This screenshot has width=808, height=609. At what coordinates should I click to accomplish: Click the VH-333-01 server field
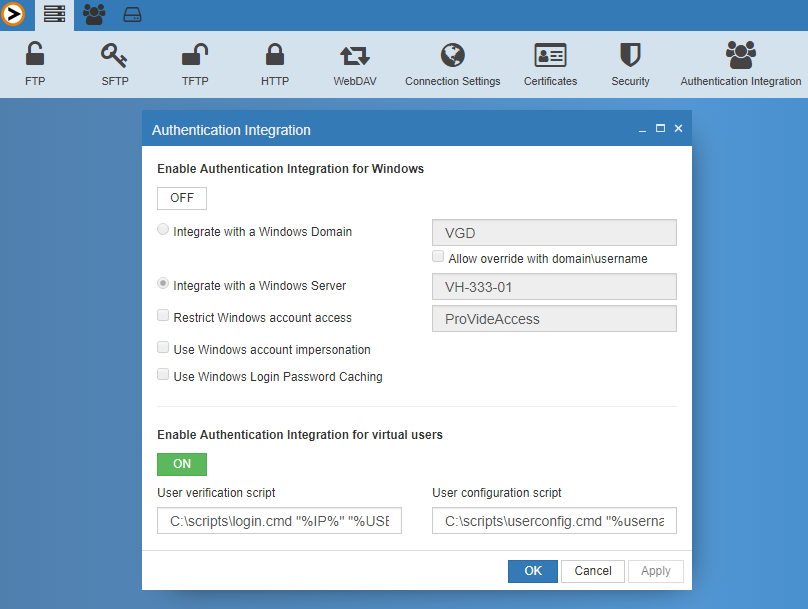coord(554,286)
